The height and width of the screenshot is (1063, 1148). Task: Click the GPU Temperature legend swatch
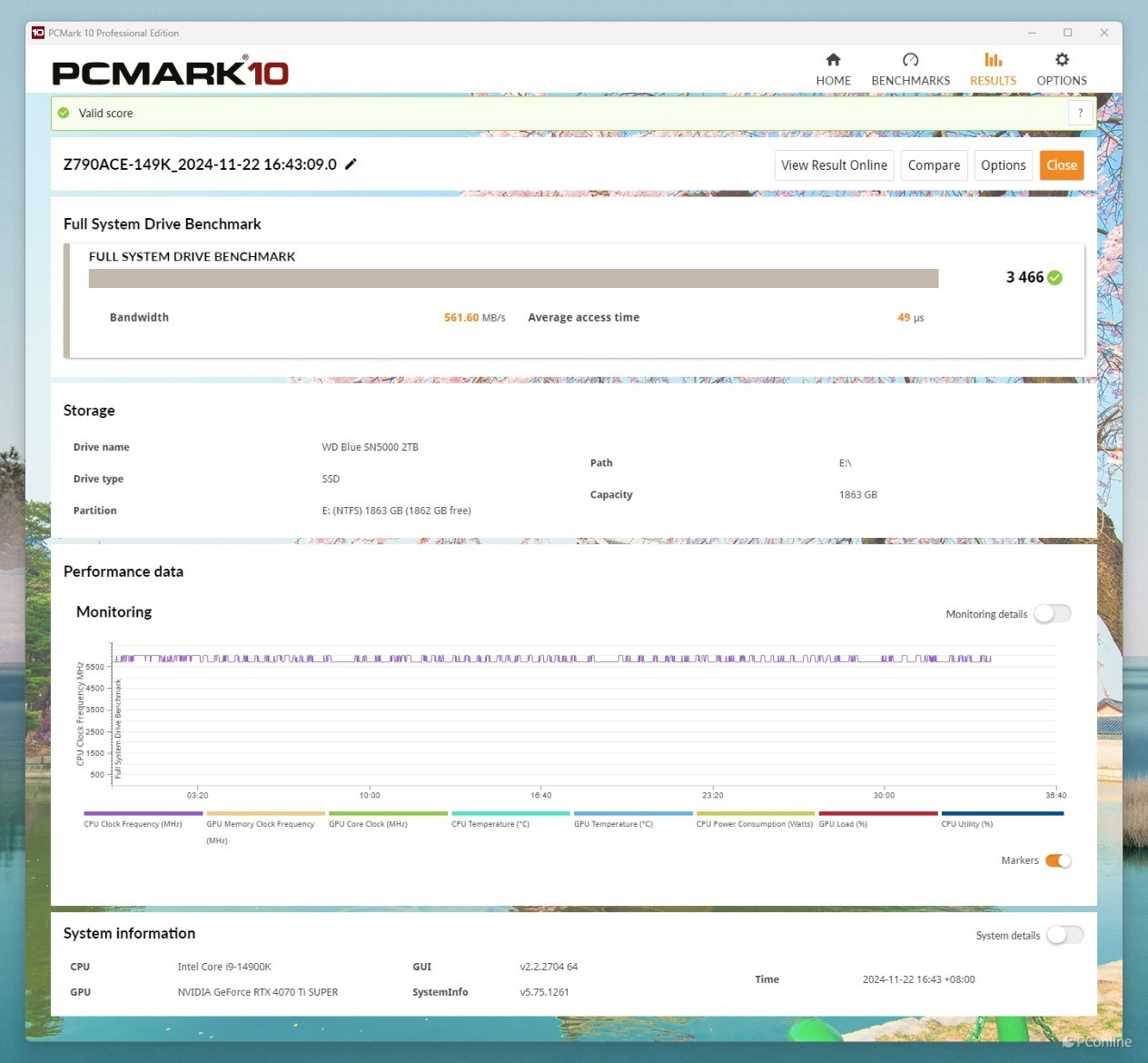(x=633, y=813)
